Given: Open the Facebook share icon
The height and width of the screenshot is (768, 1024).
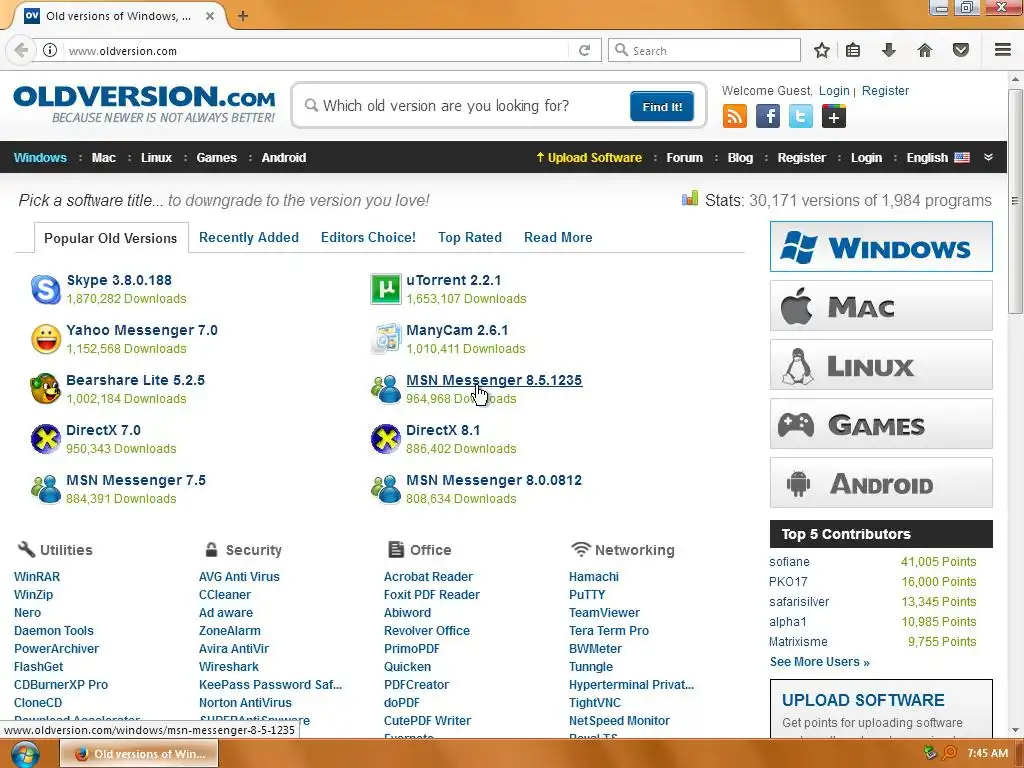Looking at the screenshot, I should pos(768,116).
